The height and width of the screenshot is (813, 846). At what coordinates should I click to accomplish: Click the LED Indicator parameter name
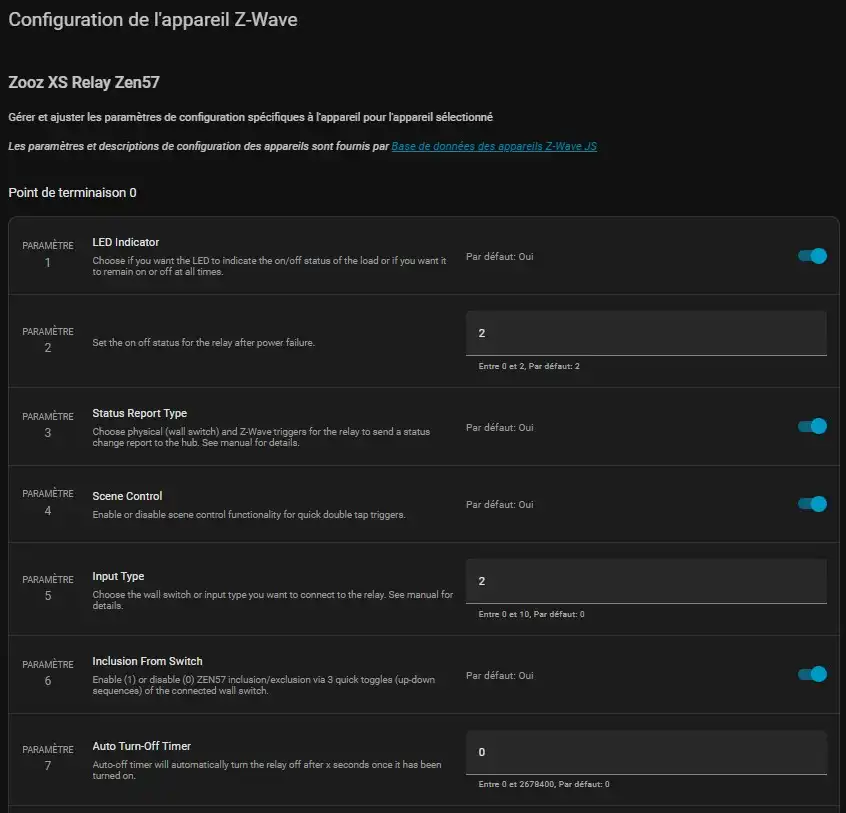tap(126, 242)
